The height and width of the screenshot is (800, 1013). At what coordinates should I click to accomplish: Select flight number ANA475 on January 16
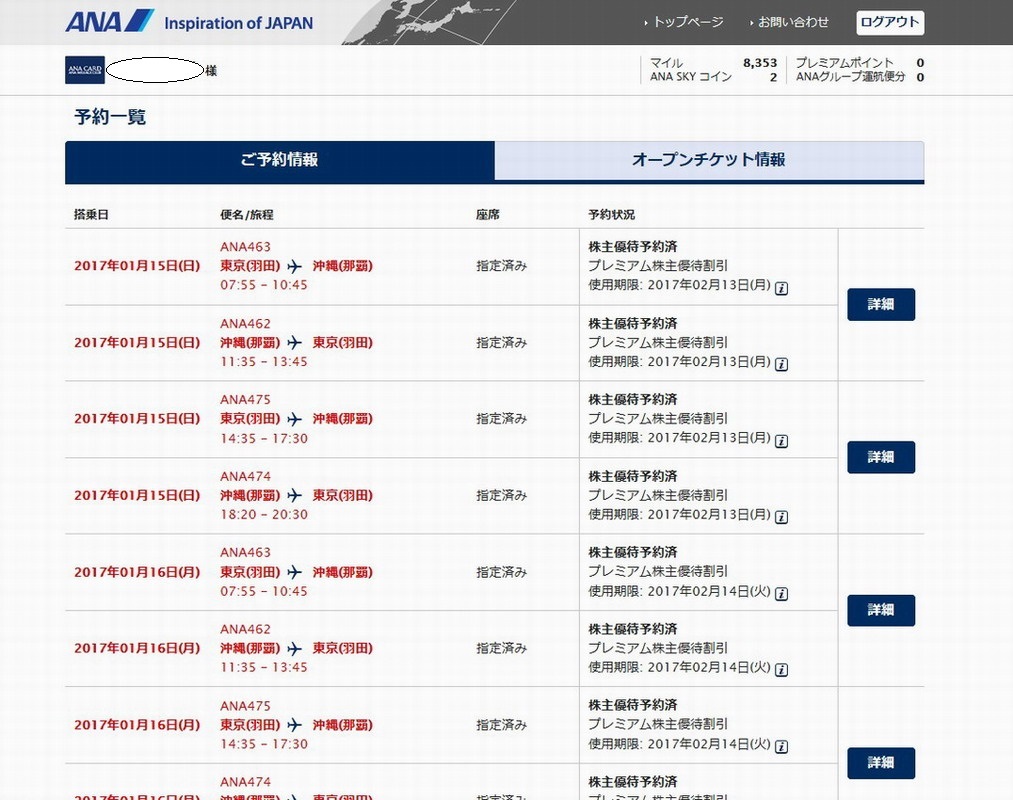pyautogui.click(x=245, y=706)
